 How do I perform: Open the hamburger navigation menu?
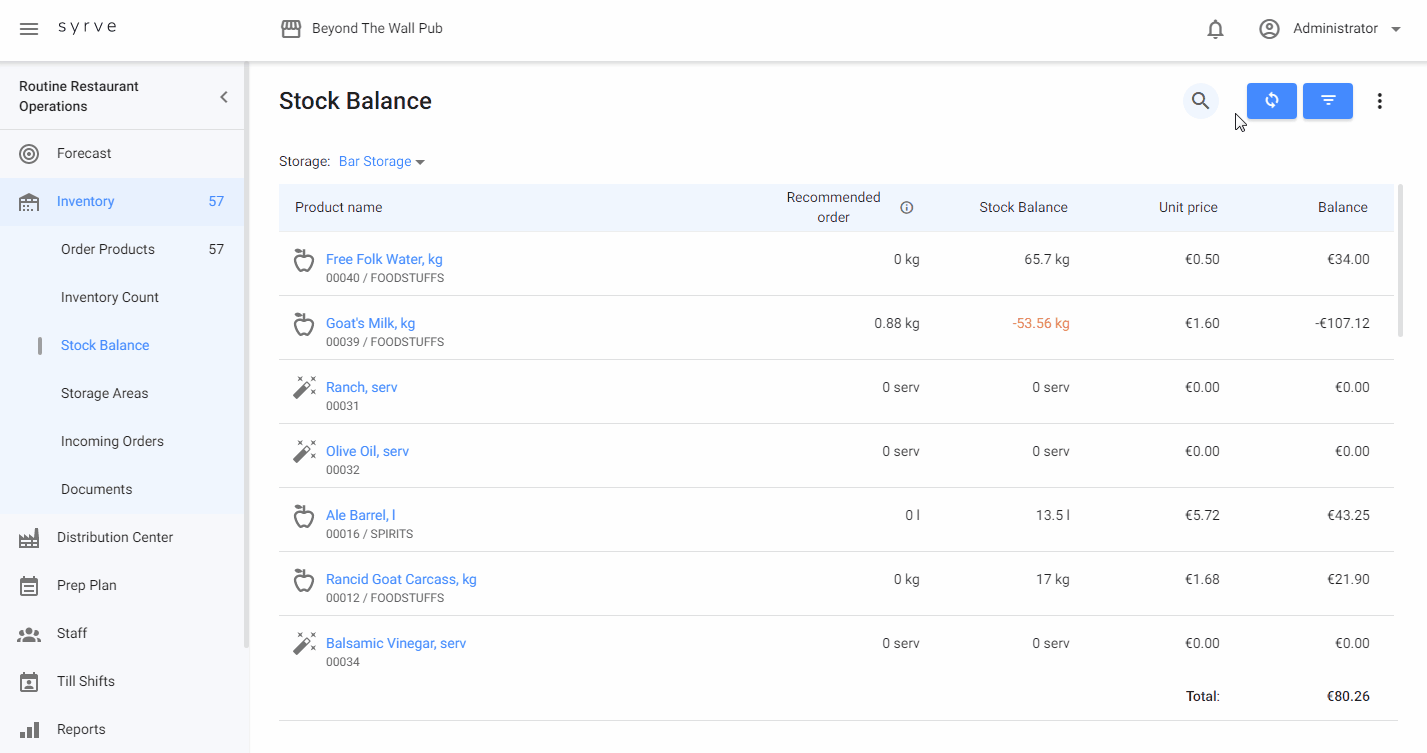(29, 29)
